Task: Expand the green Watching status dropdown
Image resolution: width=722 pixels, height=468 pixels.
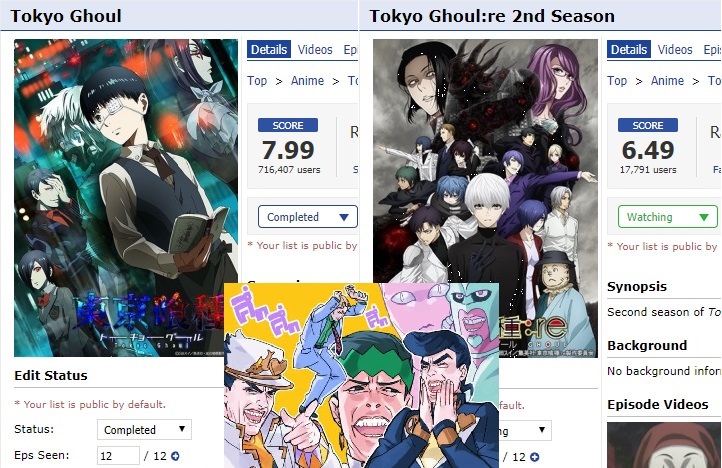Action: click(x=667, y=217)
